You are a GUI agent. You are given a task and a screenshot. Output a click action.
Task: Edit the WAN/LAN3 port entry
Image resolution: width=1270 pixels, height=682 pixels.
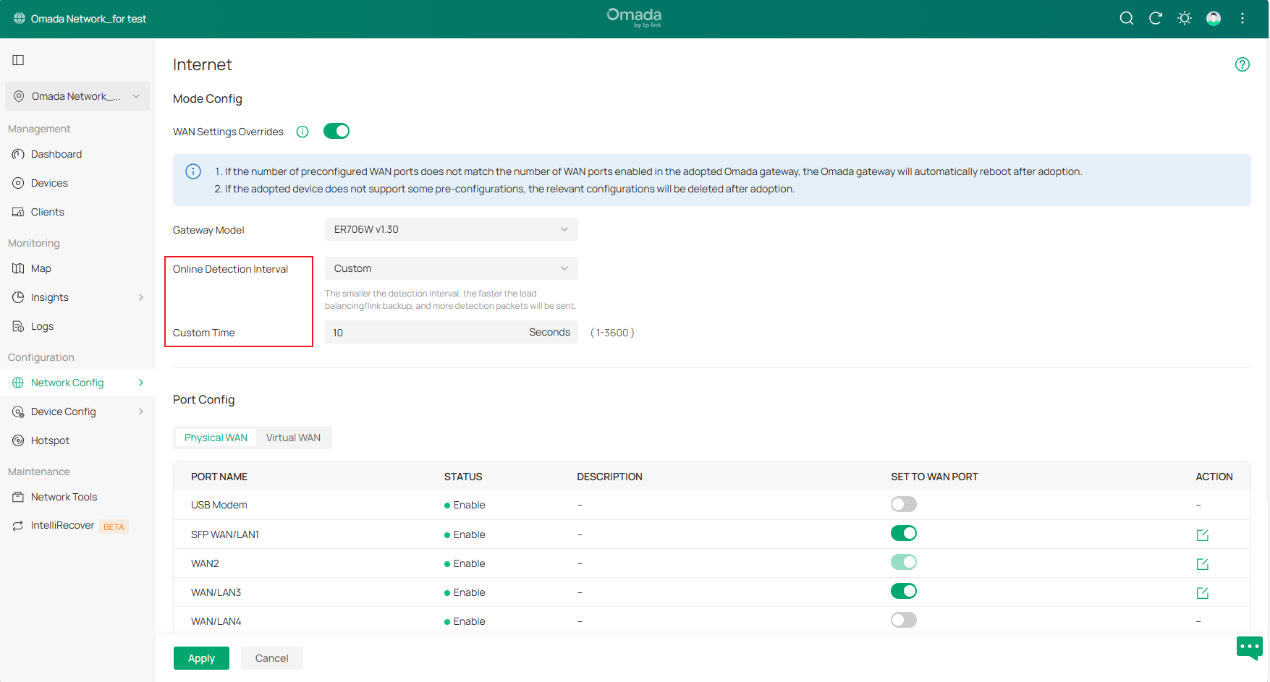(1202, 593)
